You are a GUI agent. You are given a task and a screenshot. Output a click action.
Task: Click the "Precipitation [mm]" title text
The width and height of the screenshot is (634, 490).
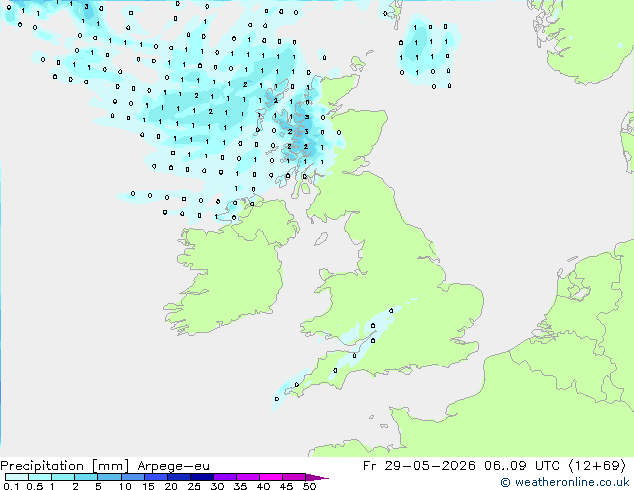point(65,466)
